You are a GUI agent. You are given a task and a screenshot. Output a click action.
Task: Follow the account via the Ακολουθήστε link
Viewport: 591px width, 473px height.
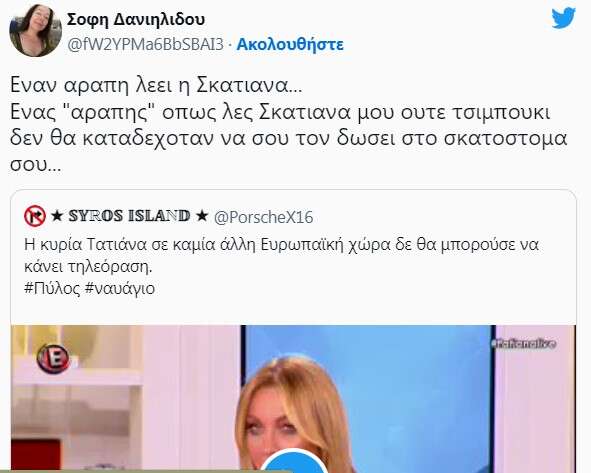click(x=290, y=44)
